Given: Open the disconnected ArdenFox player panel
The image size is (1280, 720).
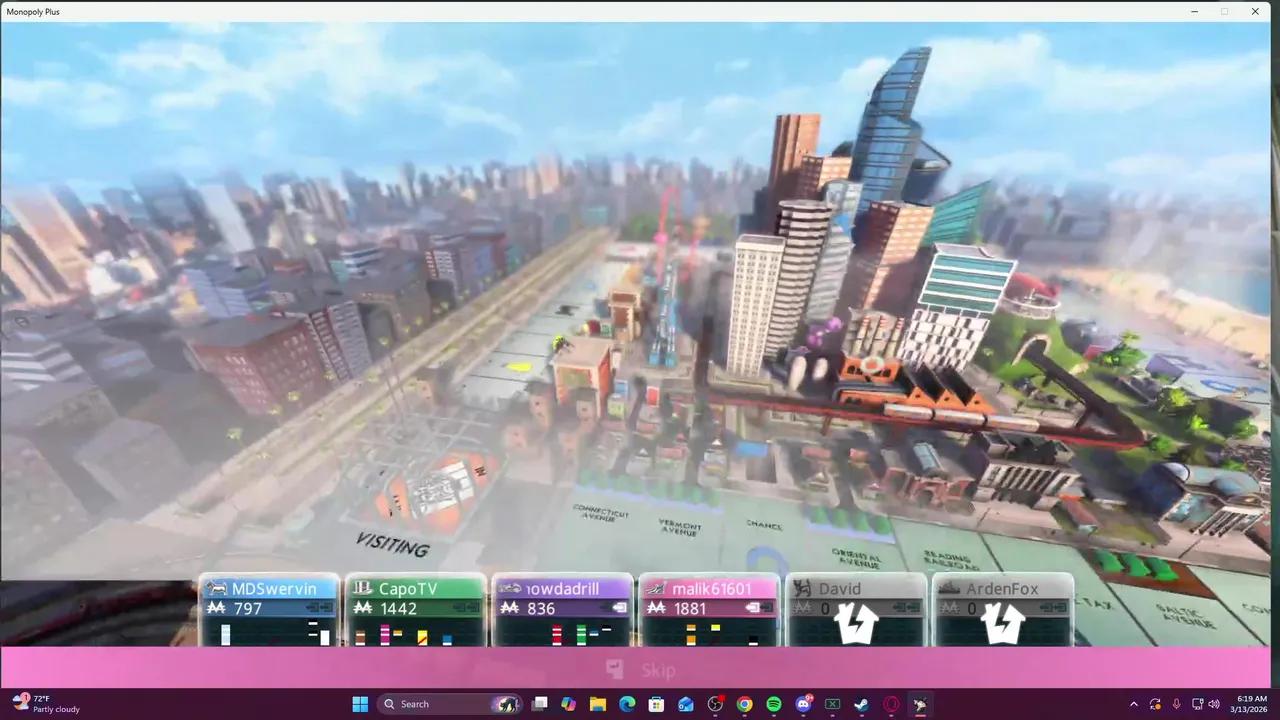Looking at the screenshot, I should coord(1003,611).
